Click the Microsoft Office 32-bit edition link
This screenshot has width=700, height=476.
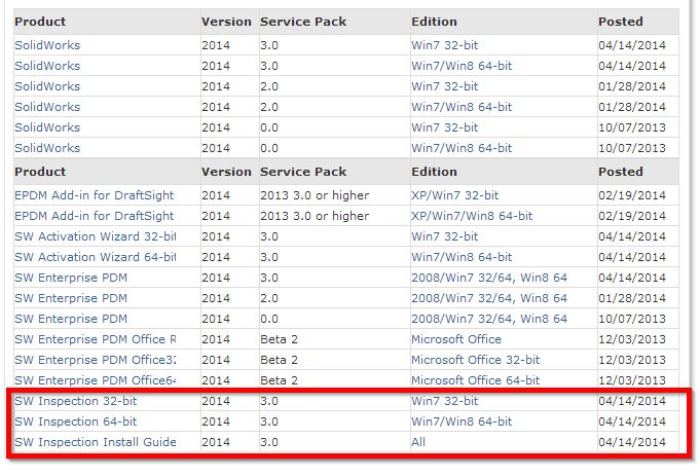[x=476, y=359]
